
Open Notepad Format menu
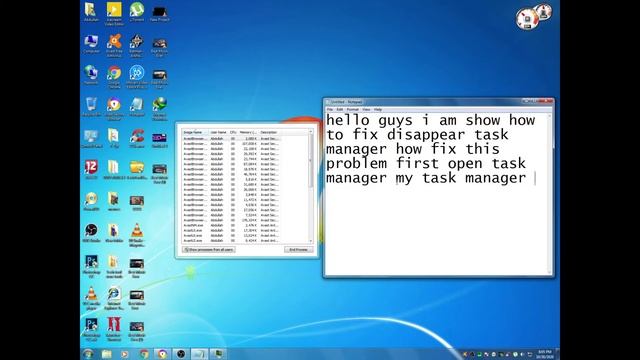point(352,109)
